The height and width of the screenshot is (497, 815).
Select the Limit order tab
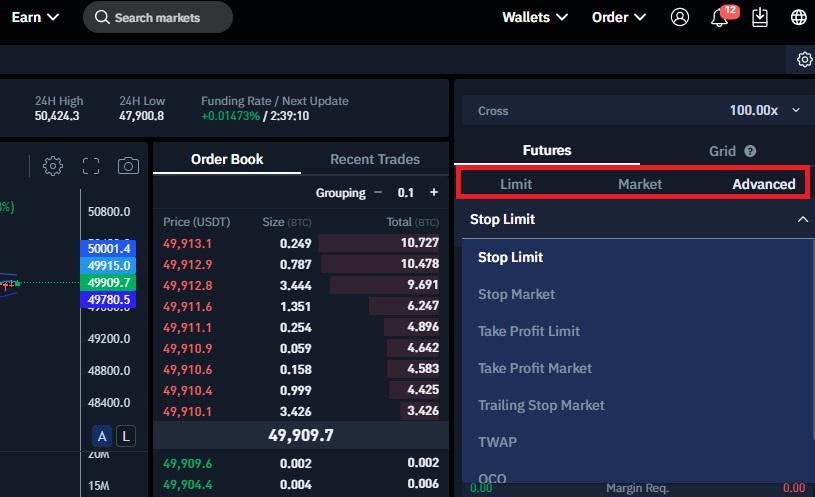(516, 184)
